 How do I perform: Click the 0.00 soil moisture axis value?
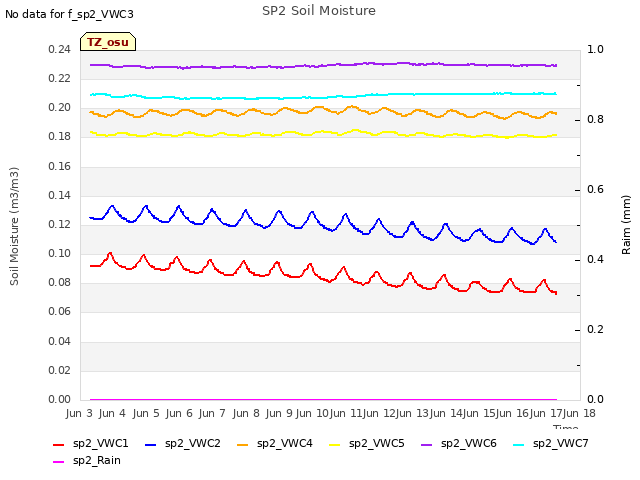pyautogui.click(x=60, y=400)
